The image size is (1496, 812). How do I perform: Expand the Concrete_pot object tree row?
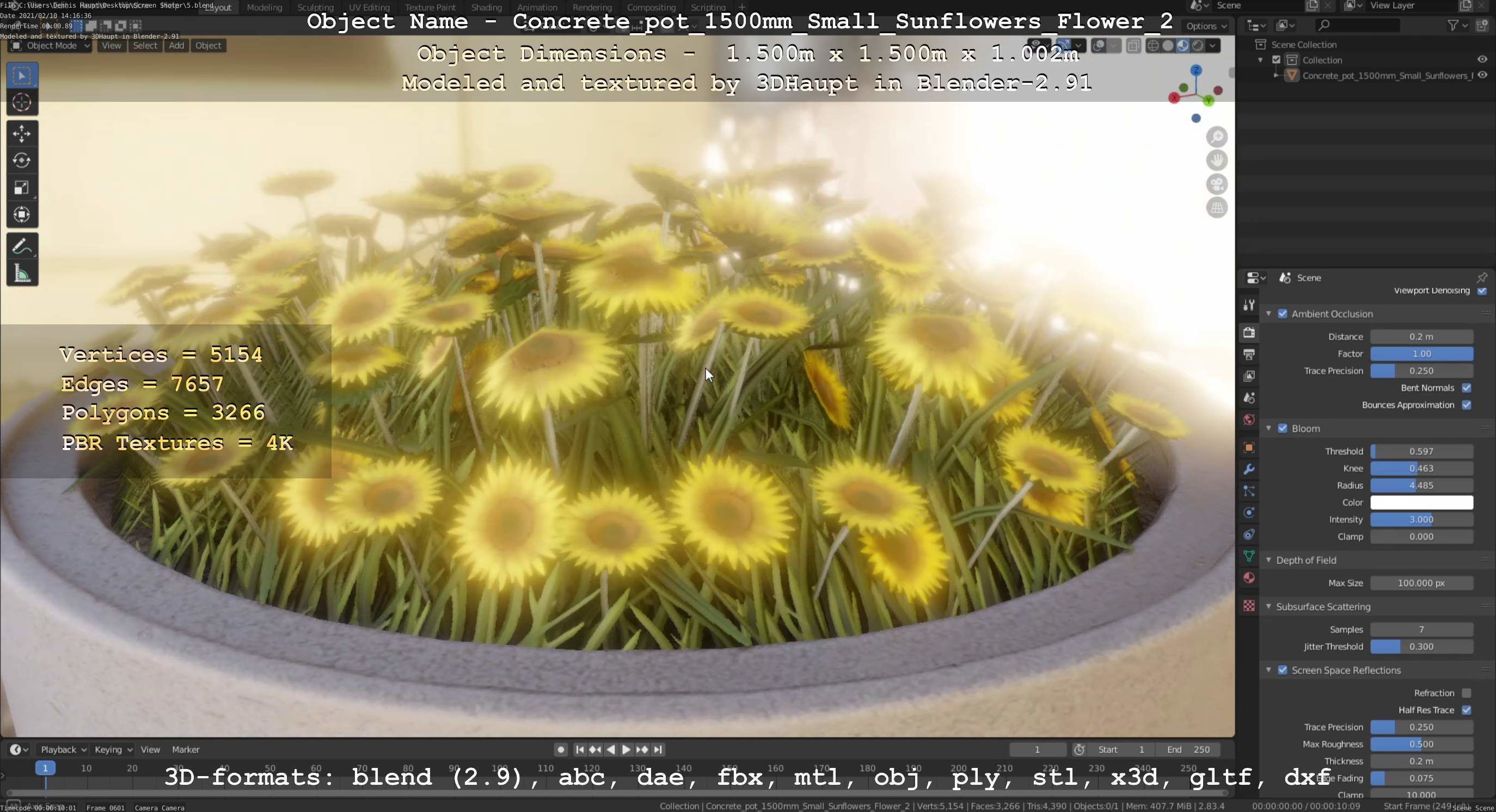(x=1276, y=76)
